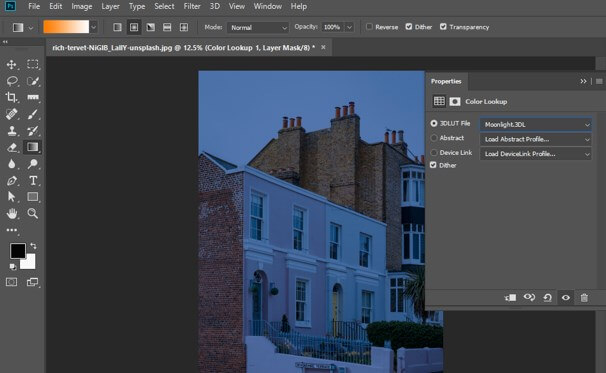Select the Ruler tool
606x373 pixels.
(x=33, y=97)
